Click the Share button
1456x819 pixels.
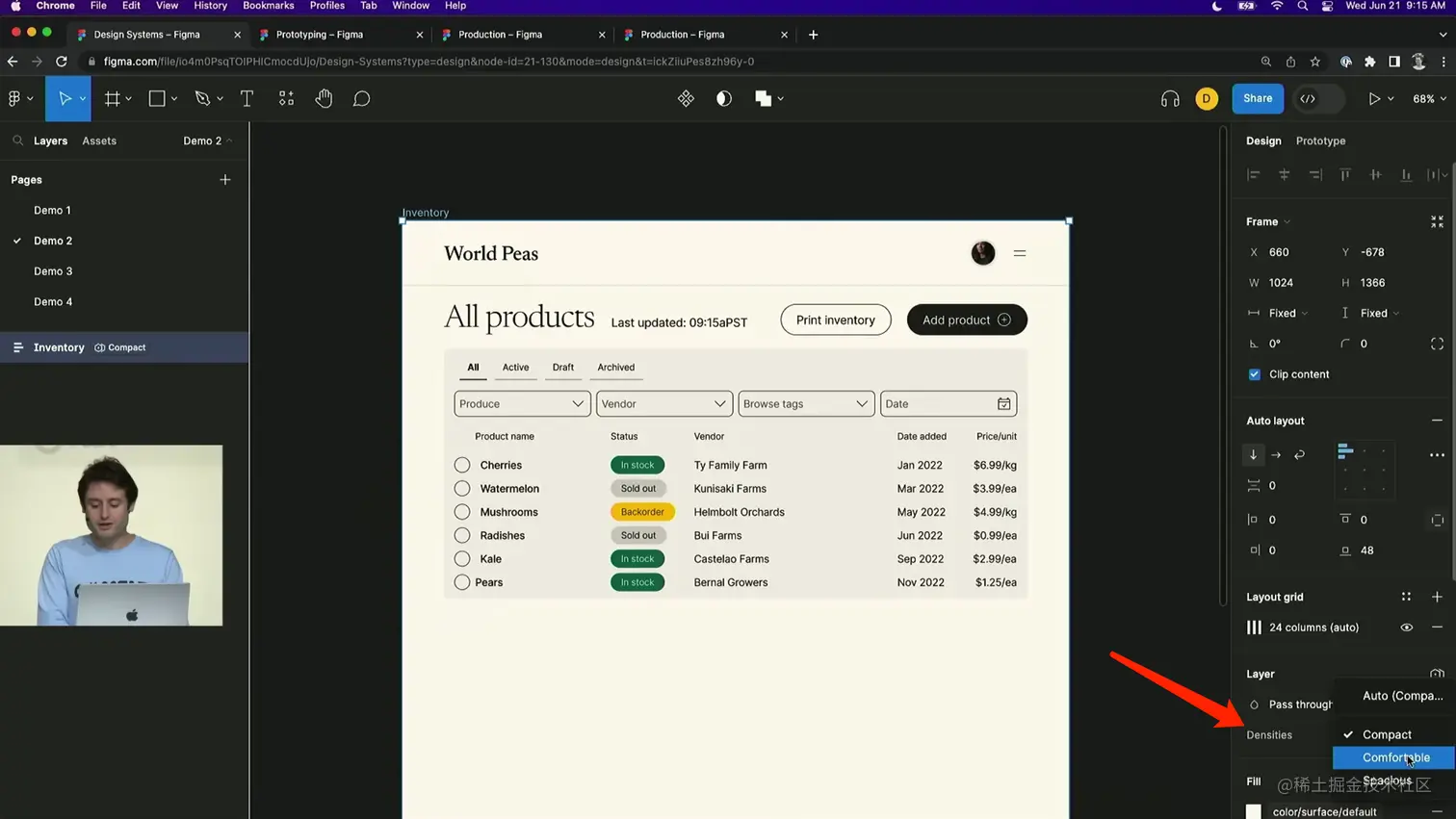point(1258,98)
